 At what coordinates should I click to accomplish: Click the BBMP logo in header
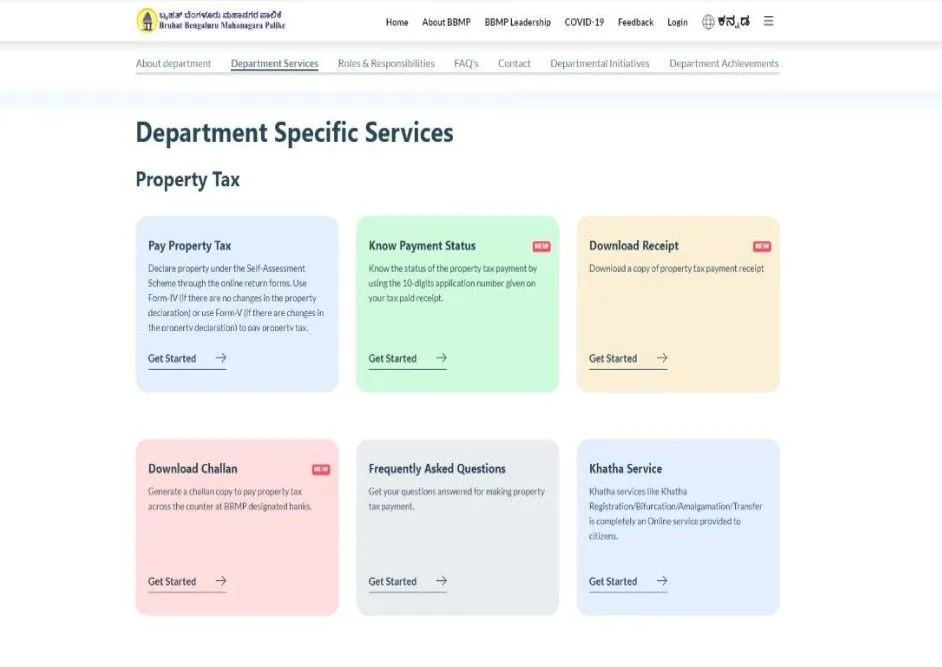(x=147, y=21)
